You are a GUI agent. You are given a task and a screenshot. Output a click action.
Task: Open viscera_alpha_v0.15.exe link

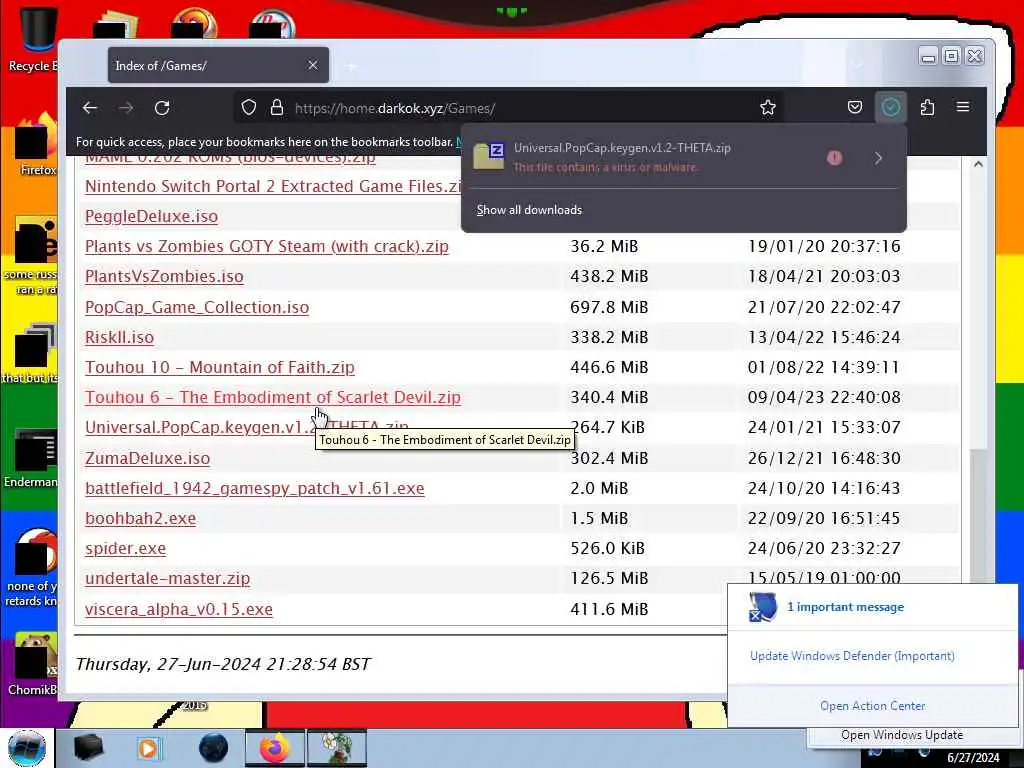coord(179,609)
